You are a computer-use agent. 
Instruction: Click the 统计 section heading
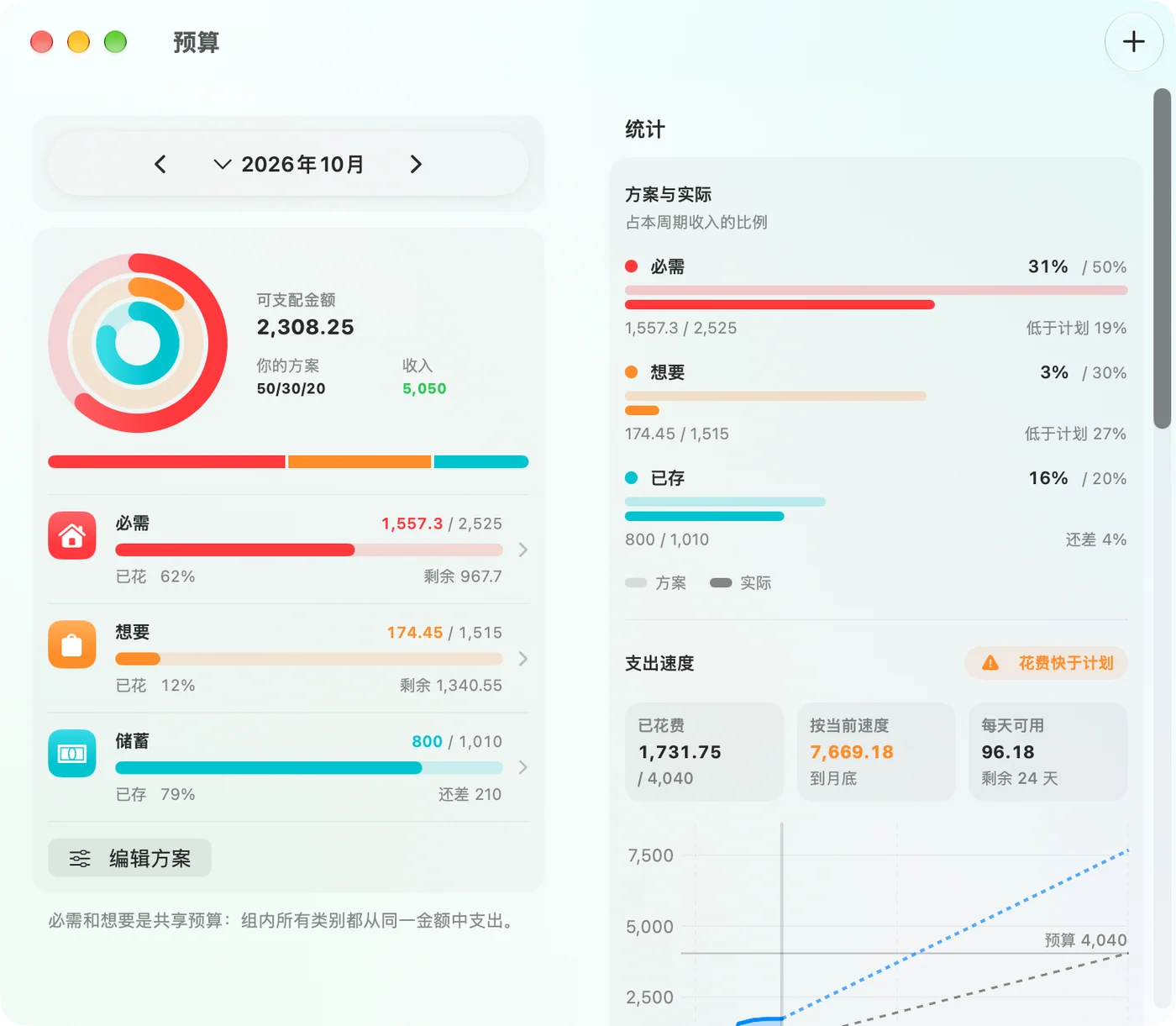[x=645, y=129]
